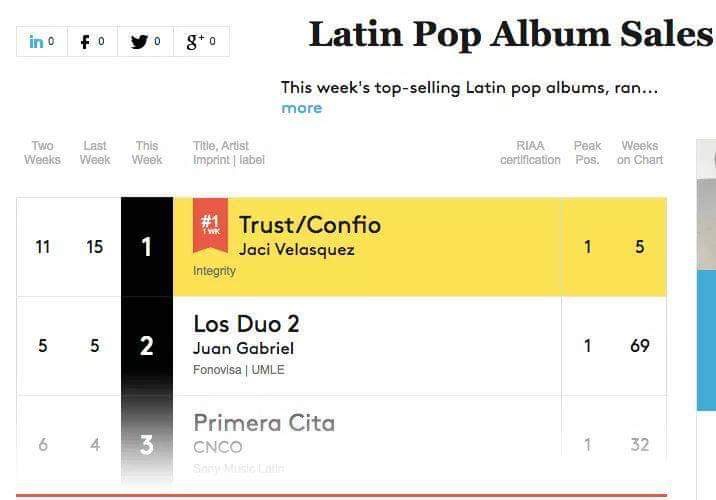Click the red #1 ribbon badge
Viewport: 716px width, 500px height.
tap(212, 224)
